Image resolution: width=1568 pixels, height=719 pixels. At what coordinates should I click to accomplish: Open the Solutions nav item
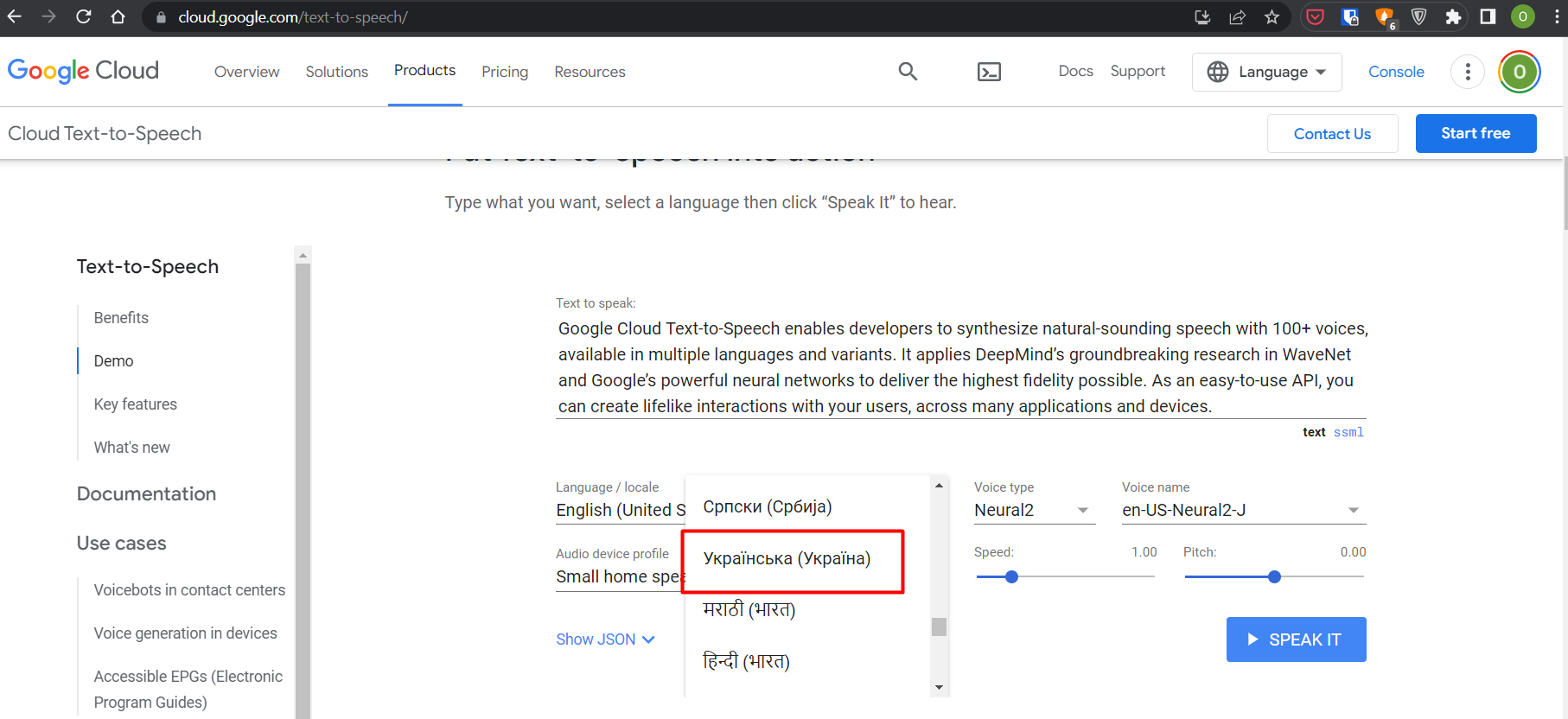[337, 72]
